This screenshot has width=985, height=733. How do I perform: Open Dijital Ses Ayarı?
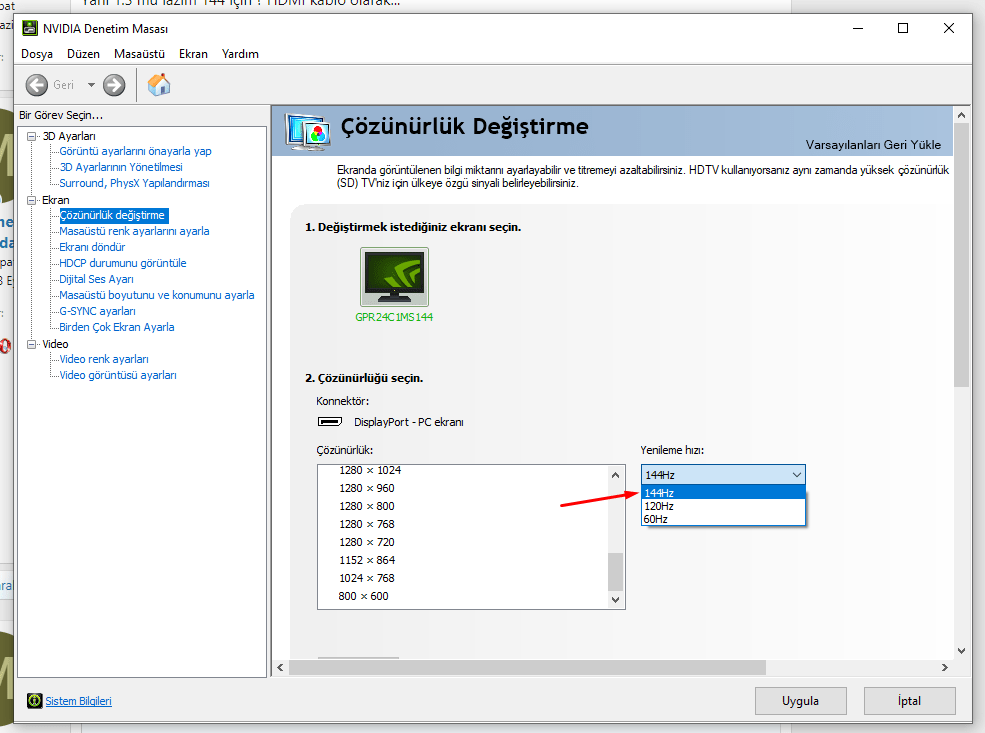(96, 279)
